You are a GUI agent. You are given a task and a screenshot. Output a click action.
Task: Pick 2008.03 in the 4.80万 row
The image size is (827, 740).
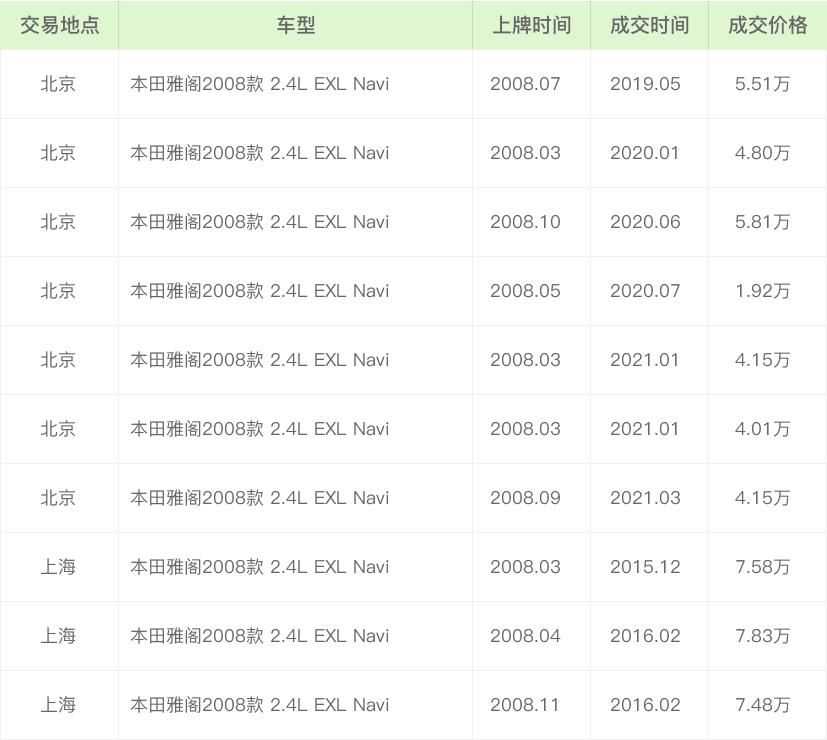[x=525, y=153]
